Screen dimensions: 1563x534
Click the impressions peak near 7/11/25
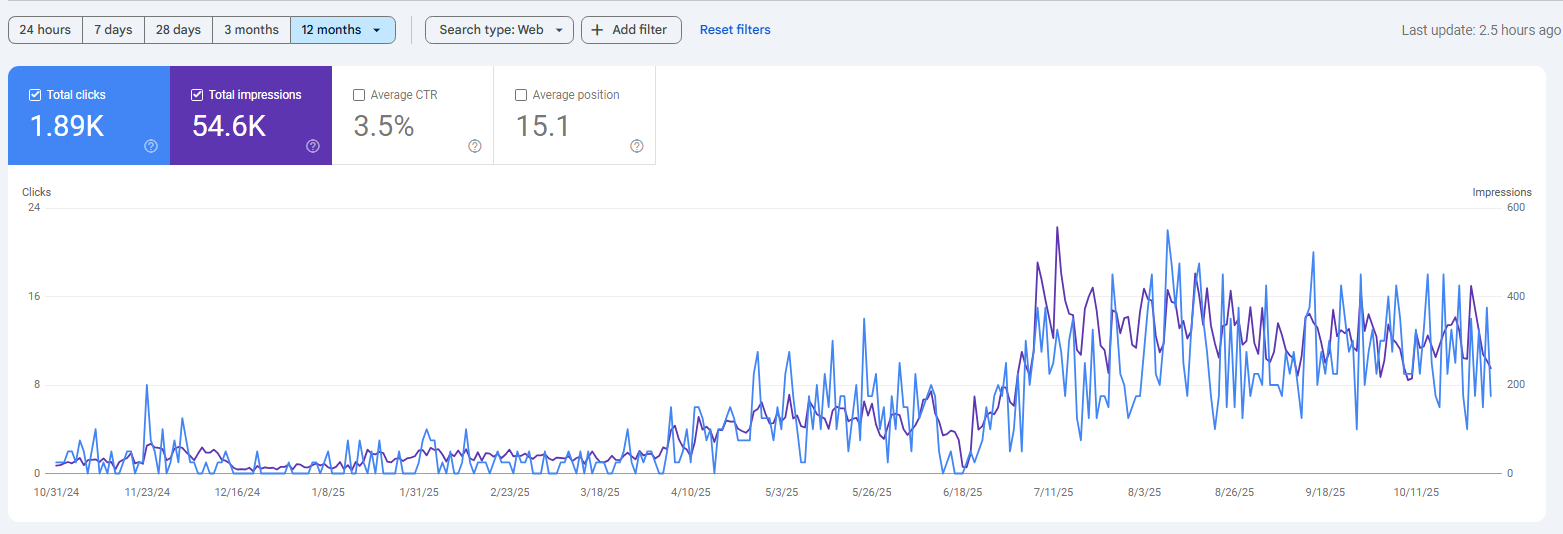coord(1057,228)
